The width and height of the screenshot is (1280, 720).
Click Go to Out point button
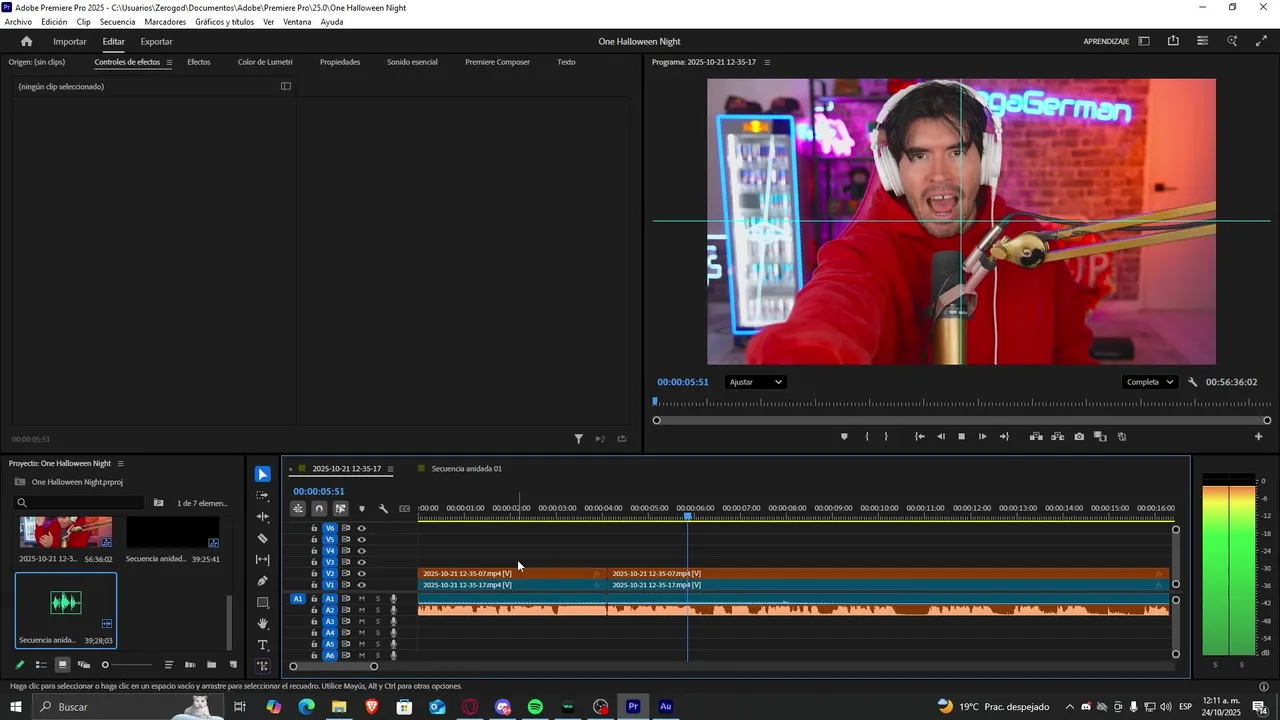coord(1004,436)
